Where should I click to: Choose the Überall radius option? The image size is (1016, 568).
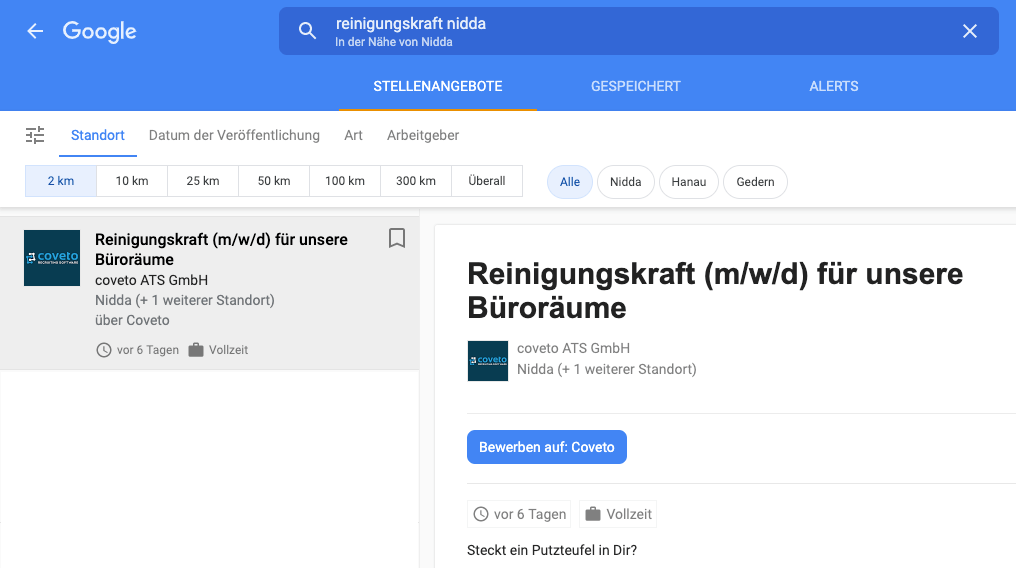(487, 181)
